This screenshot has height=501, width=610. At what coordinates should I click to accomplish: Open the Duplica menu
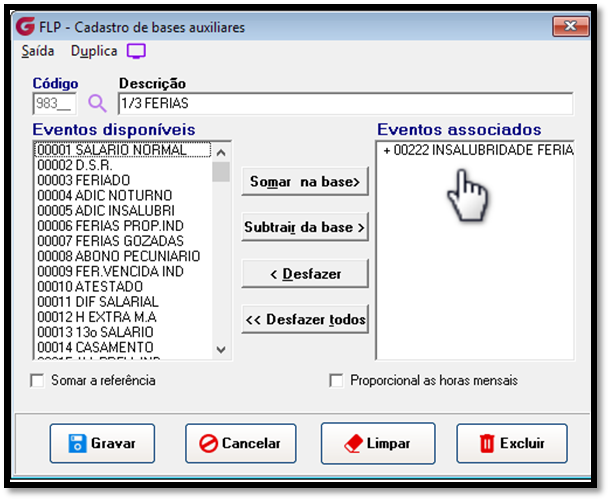coord(94,51)
